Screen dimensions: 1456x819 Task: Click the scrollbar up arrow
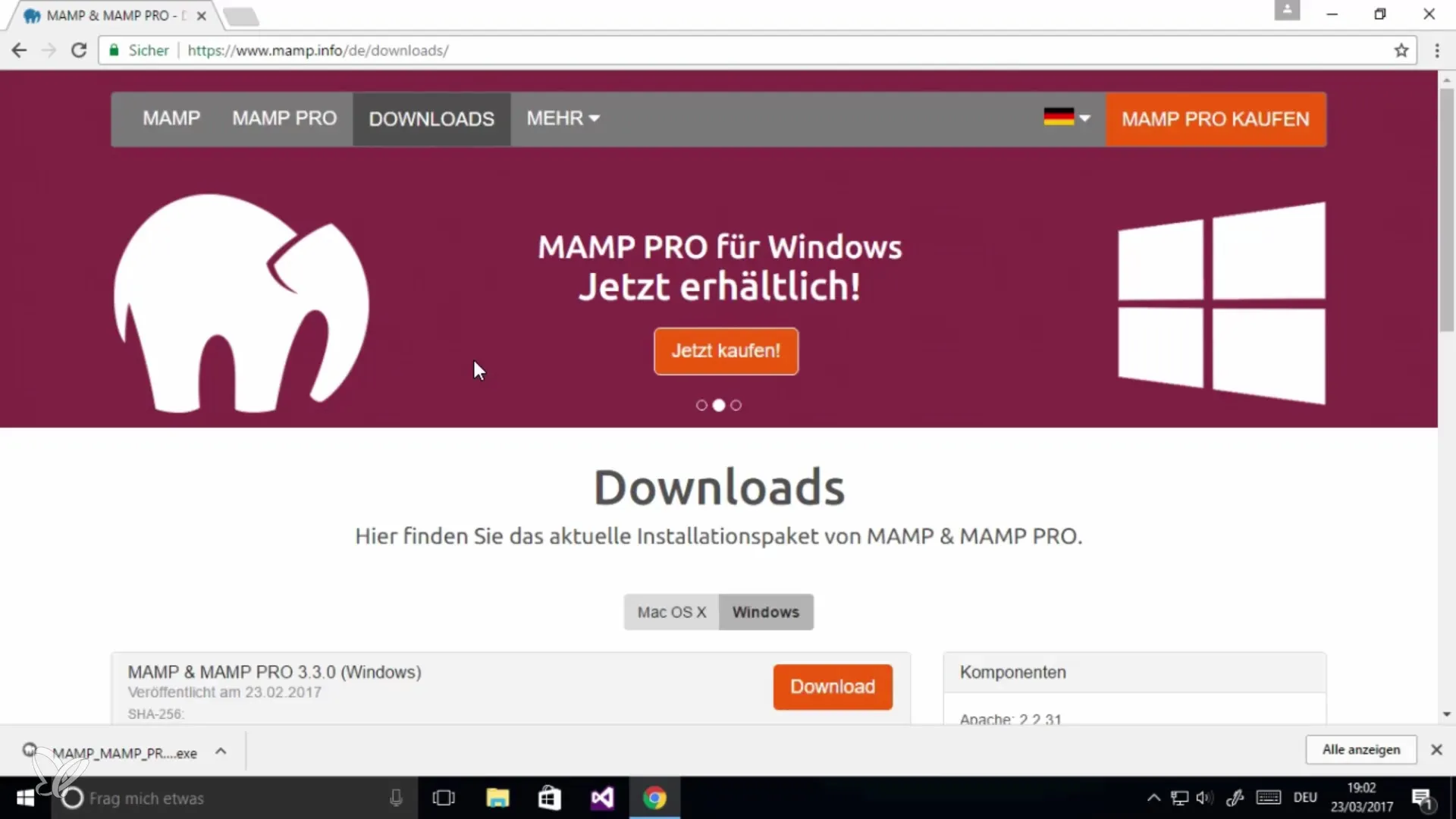coord(1447,79)
